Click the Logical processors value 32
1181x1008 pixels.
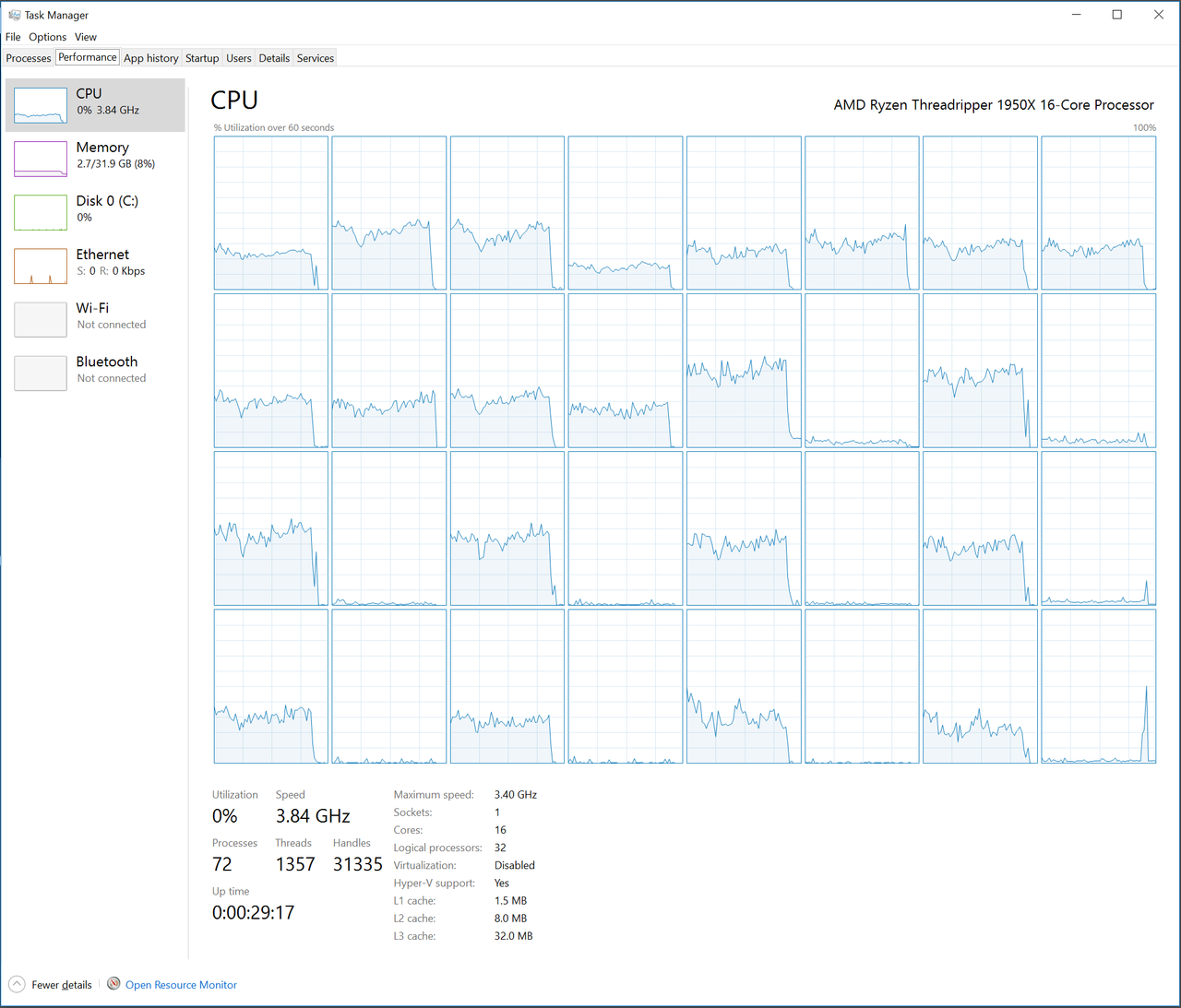tap(500, 848)
